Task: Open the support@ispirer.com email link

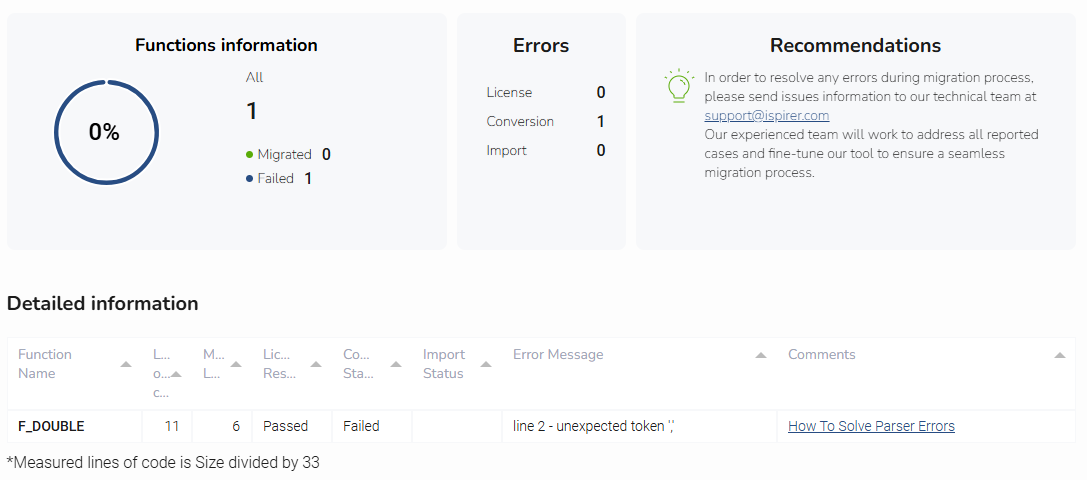Action: pos(766,116)
